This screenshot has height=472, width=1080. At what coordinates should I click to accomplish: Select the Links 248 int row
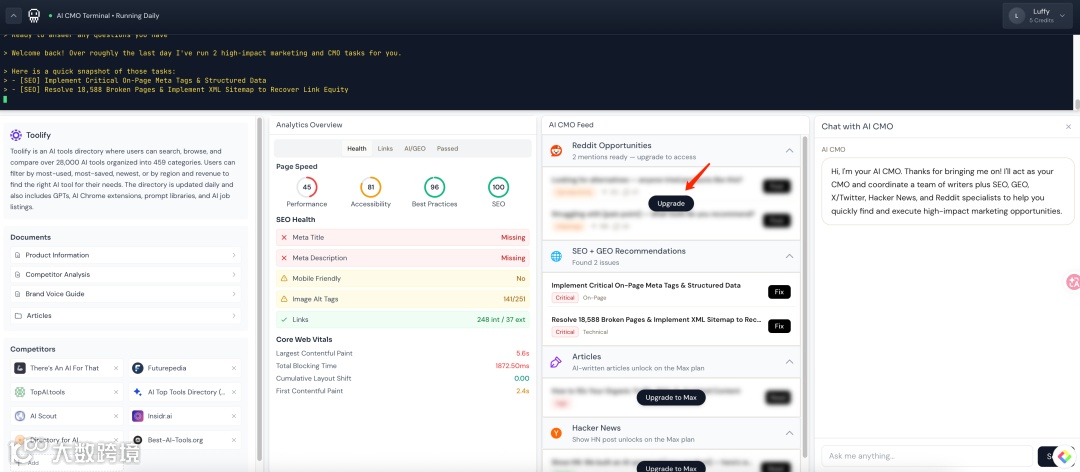pyautogui.click(x=402, y=320)
